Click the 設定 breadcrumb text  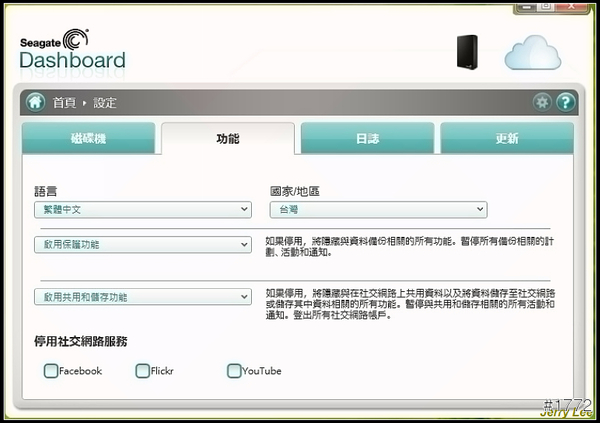105,103
